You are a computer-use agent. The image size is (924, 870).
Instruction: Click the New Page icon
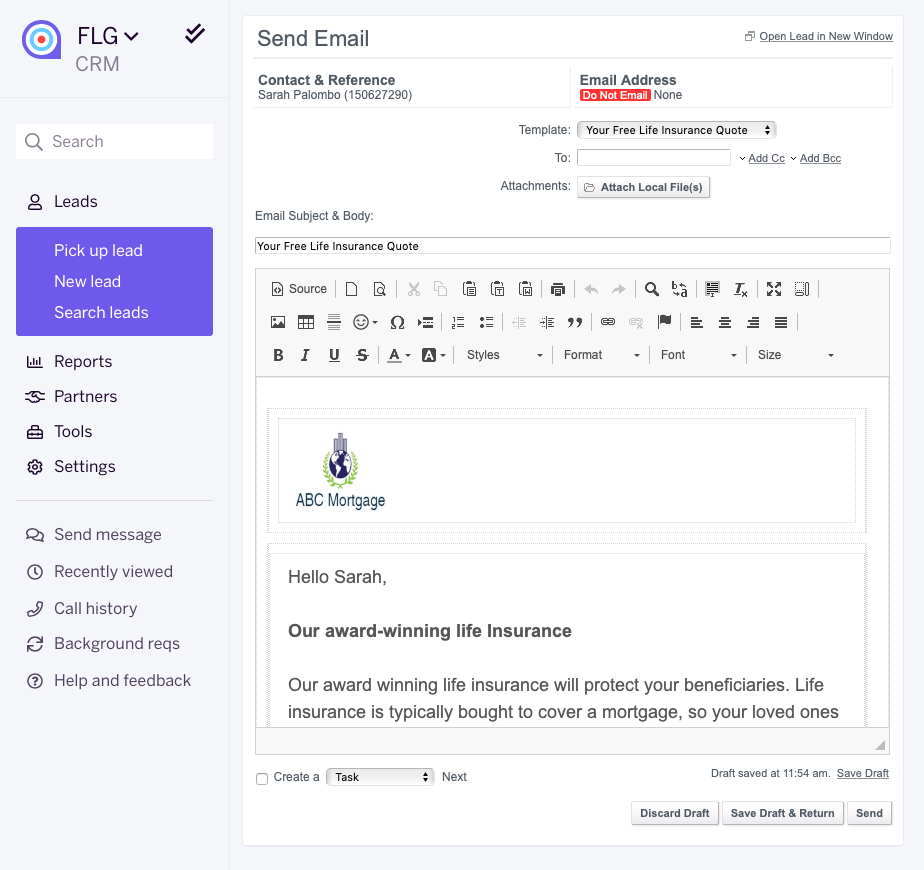[351, 289]
